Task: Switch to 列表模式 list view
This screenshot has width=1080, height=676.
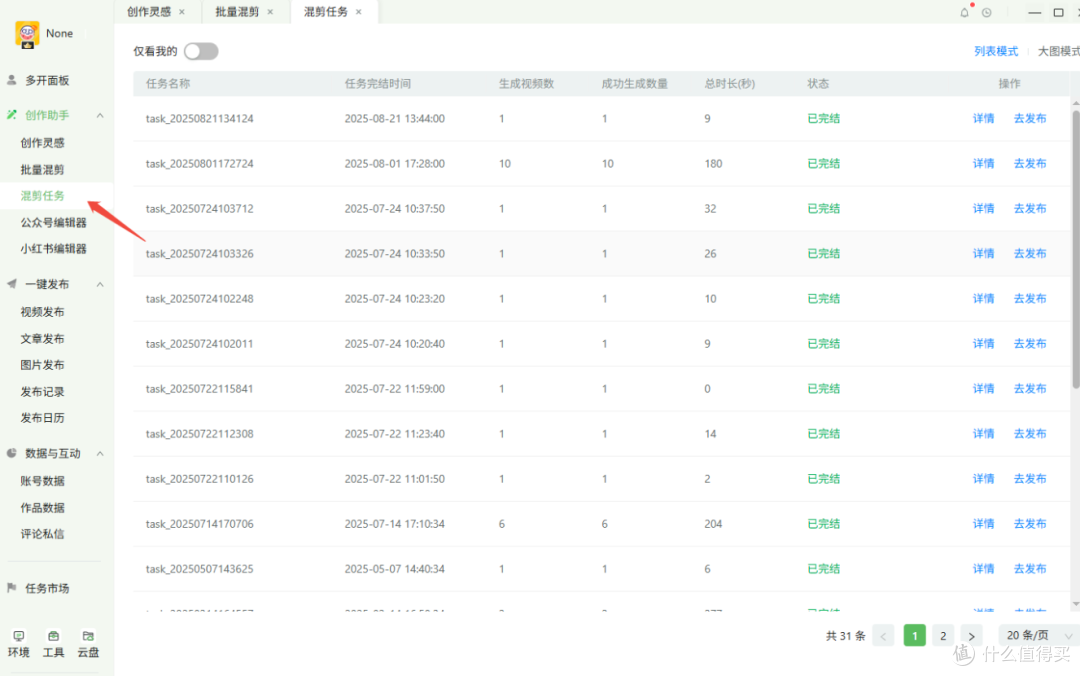Action: point(996,51)
